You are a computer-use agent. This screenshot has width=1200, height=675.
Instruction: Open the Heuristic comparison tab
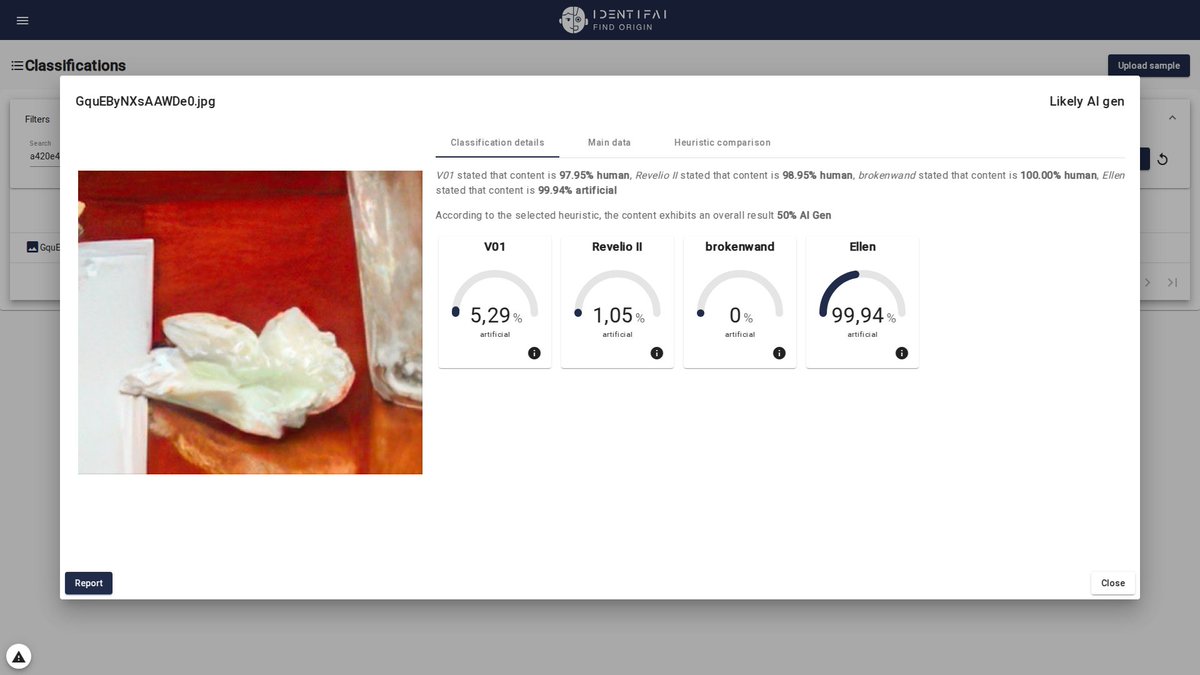[x=722, y=142]
